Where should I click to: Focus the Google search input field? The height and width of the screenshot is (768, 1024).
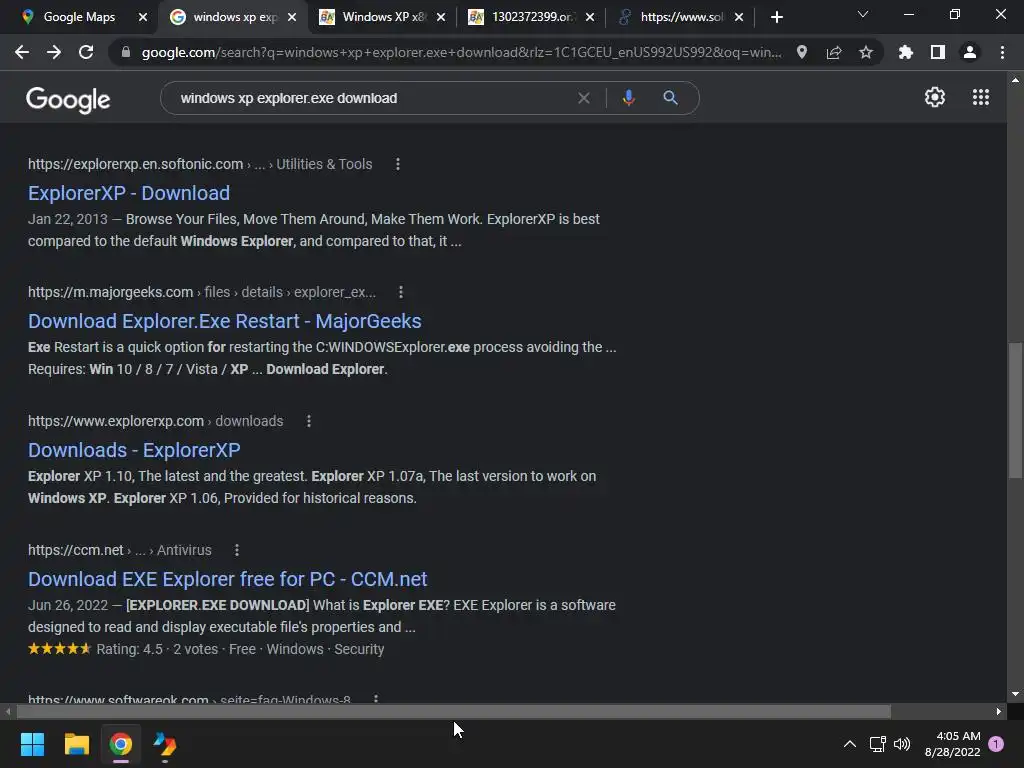click(x=372, y=98)
